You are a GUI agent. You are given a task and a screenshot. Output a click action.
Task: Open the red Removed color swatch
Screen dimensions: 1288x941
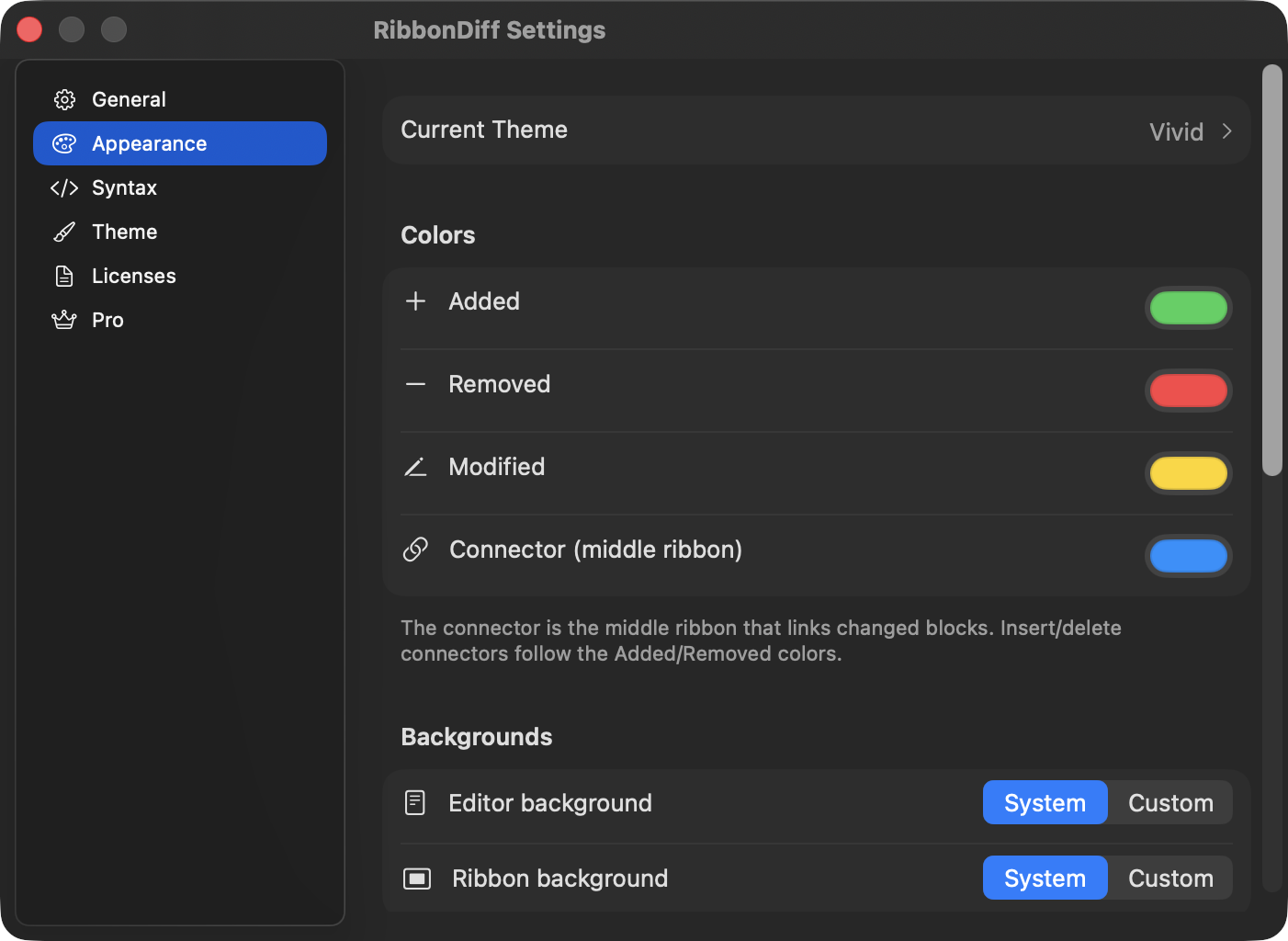click(x=1189, y=391)
